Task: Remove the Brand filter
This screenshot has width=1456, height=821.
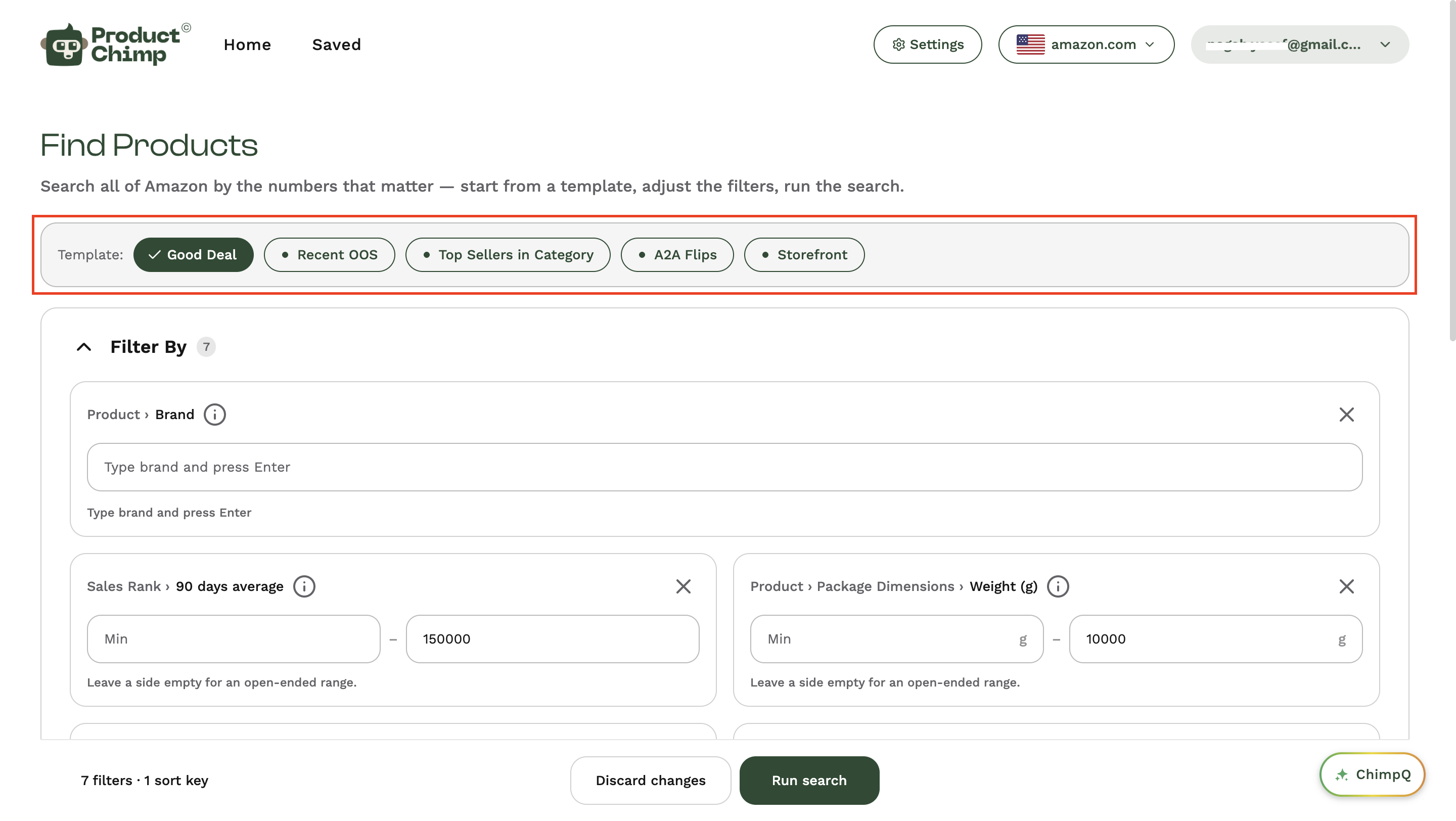Action: [x=1346, y=415]
